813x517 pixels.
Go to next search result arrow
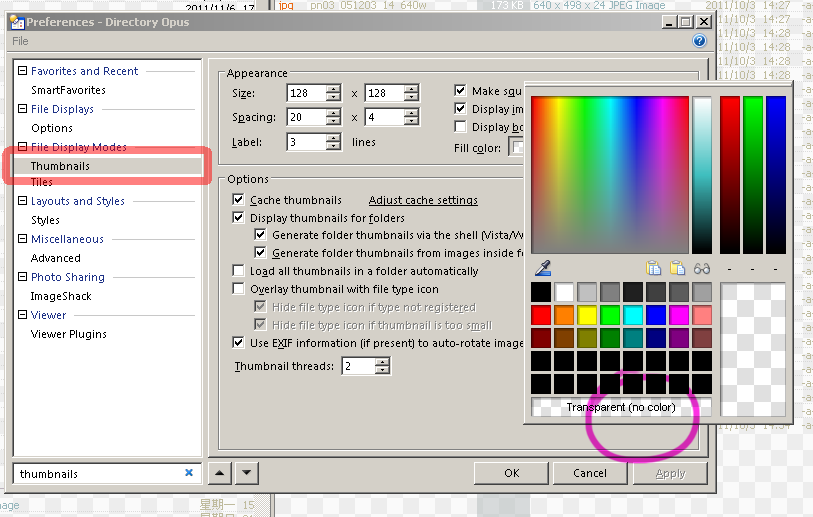pyautogui.click(x=246, y=473)
